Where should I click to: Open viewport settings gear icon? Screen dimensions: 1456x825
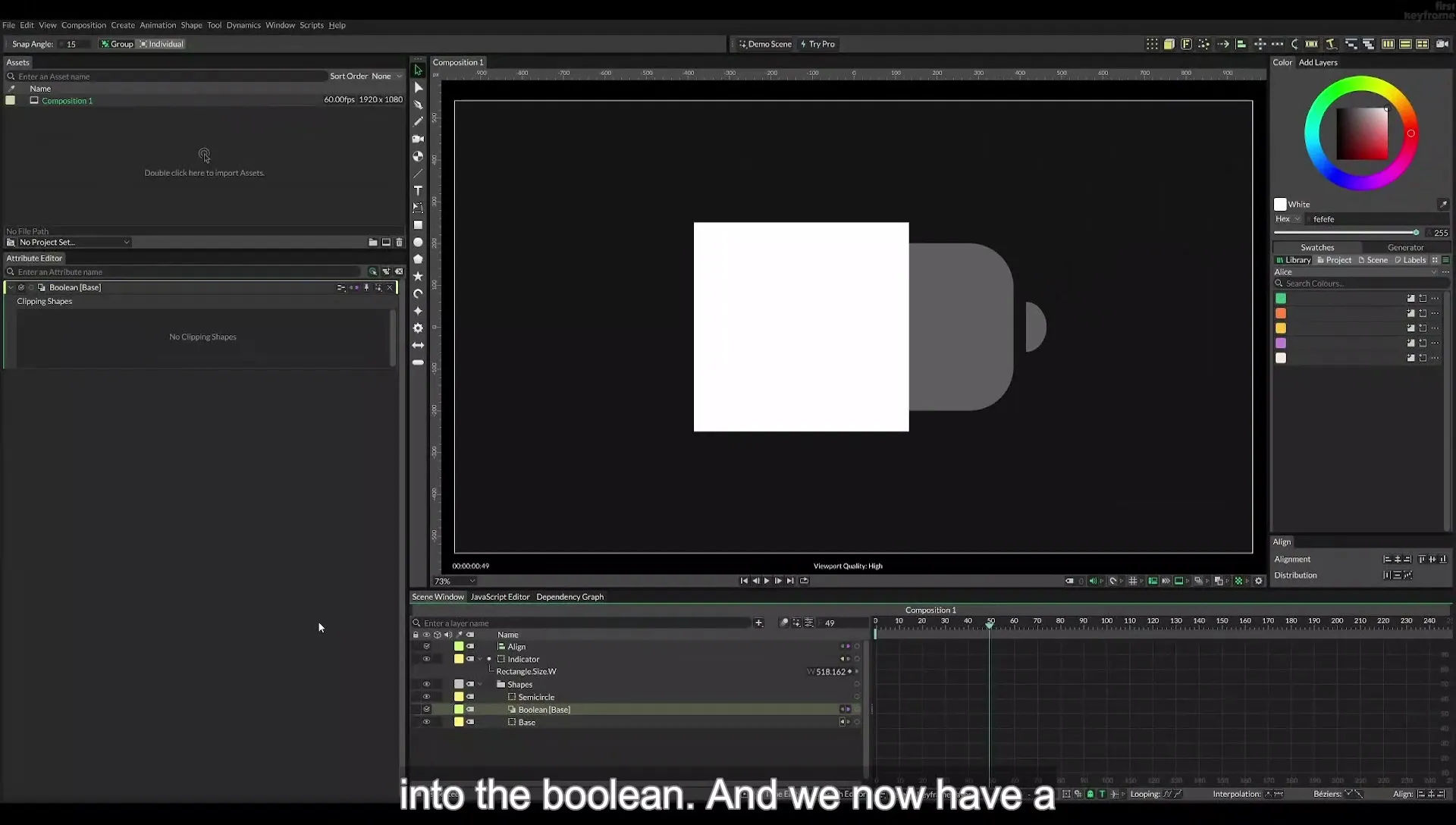[x=1259, y=582]
